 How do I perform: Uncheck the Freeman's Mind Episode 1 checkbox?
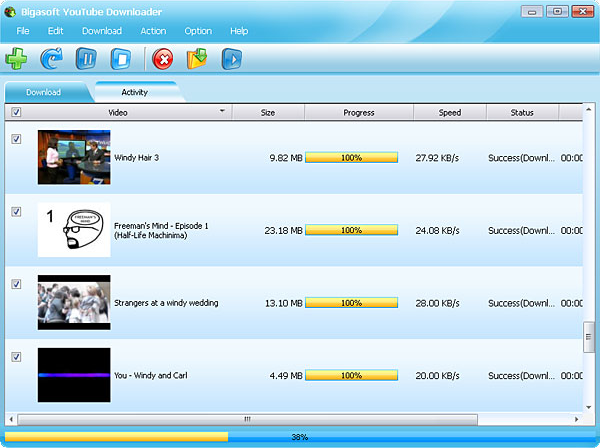[16, 212]
